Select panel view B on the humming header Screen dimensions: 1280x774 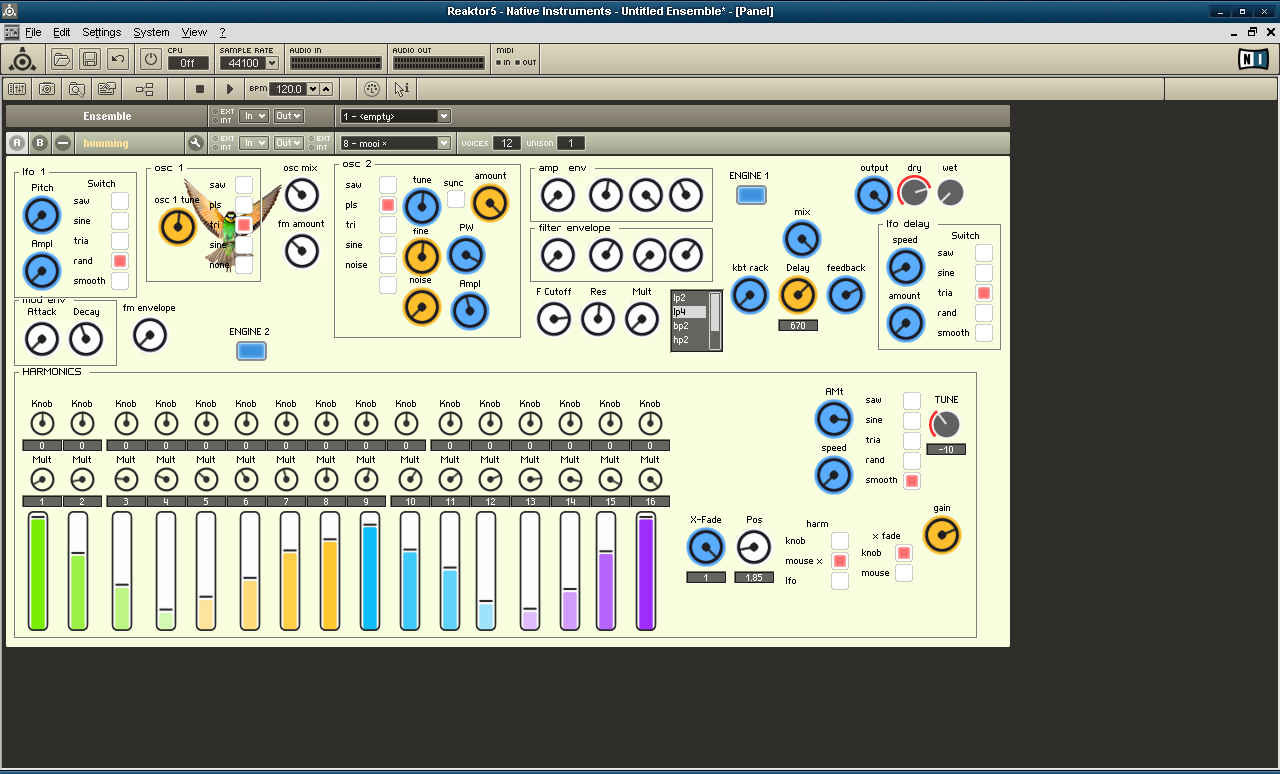(40, 143)
